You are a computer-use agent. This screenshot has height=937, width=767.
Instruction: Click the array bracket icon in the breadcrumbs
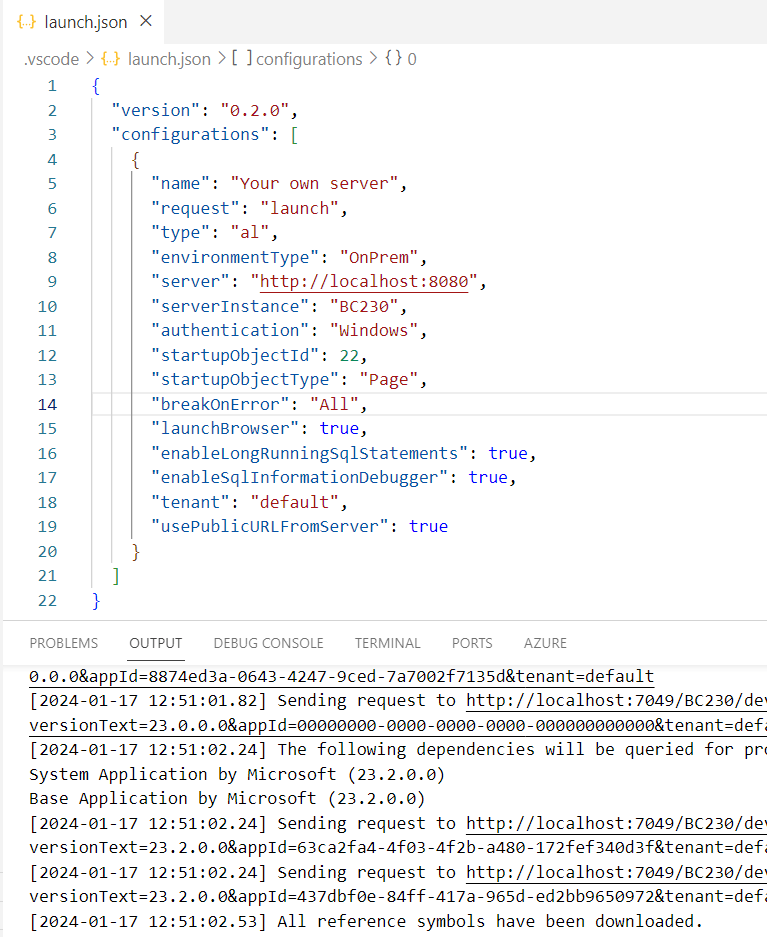[241, 59]
